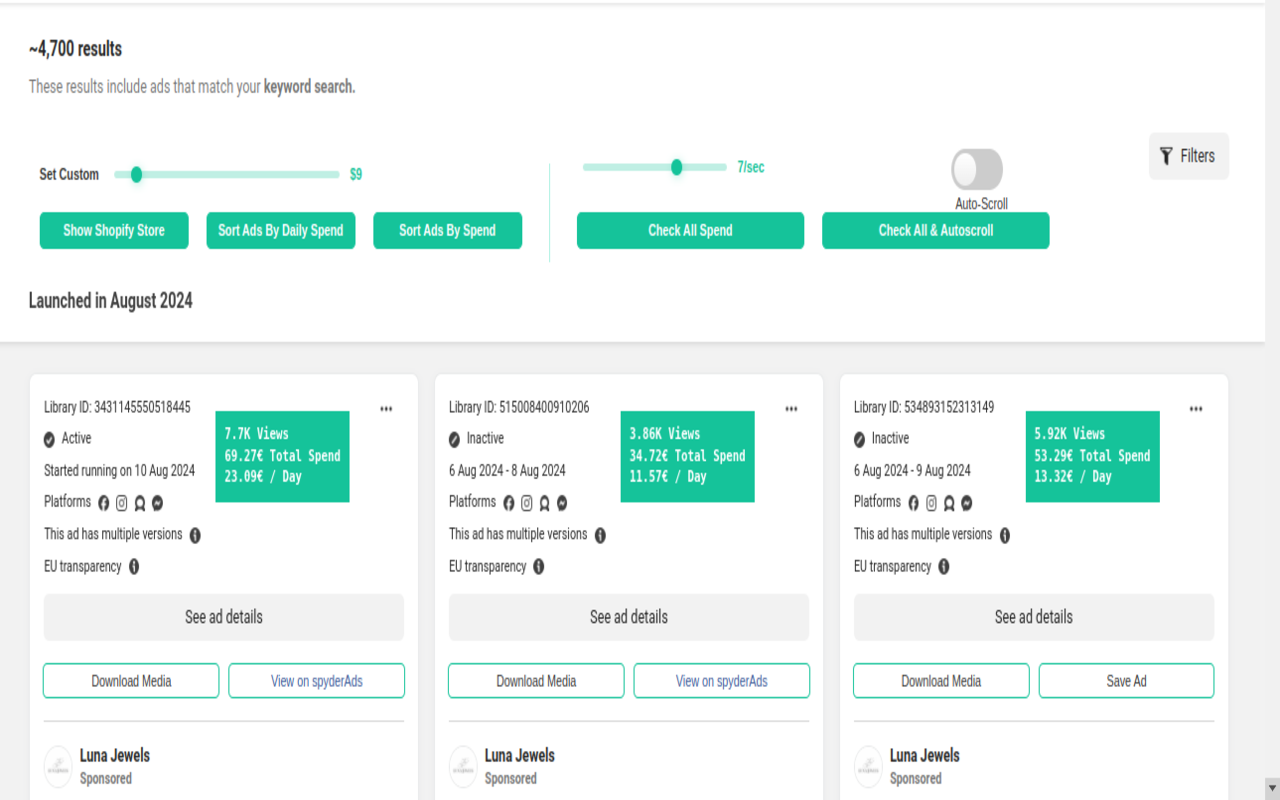Click the Audience Network icon on first ad
1280x800 pixels.
click(x=140, y=502)
